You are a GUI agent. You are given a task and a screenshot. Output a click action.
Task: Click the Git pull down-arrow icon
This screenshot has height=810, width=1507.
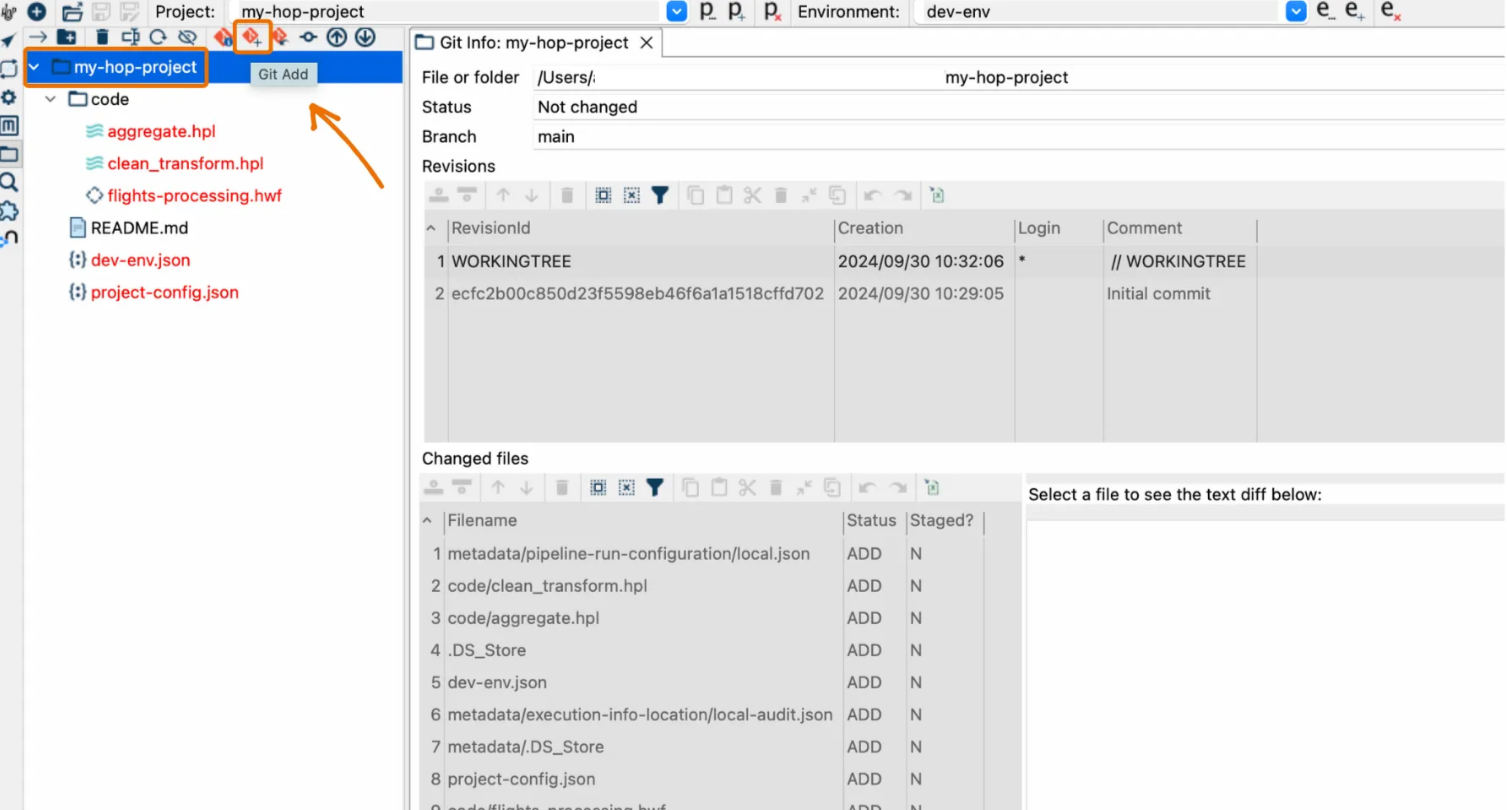coord(365,38)
